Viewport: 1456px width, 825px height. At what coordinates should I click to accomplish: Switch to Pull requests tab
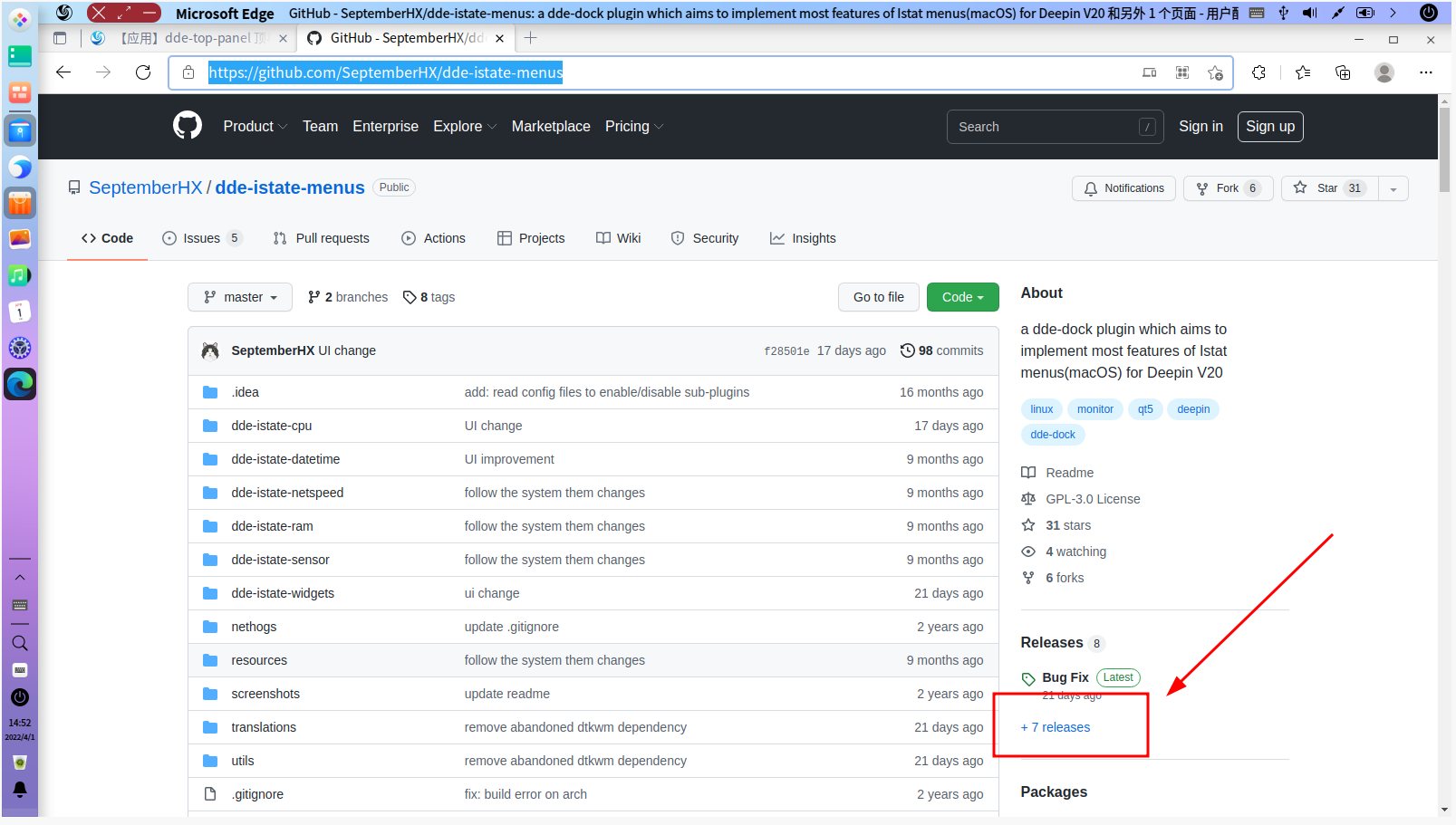pyautogui.click(x=322, y=238)
